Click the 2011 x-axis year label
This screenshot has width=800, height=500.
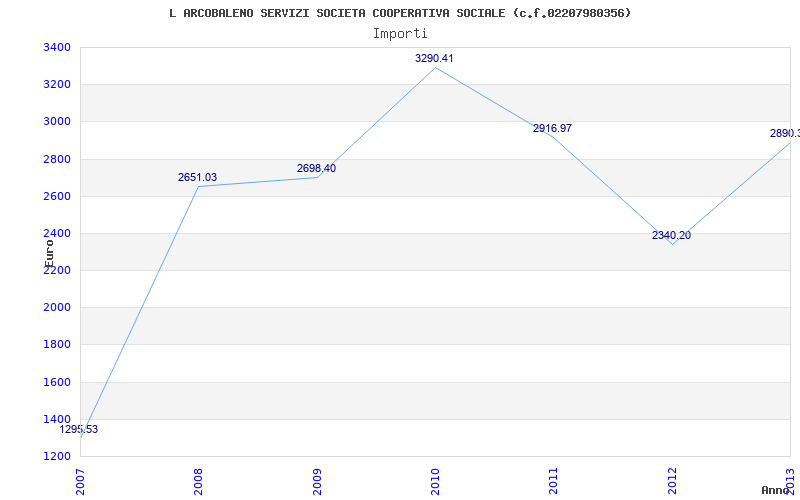(x=554, y=481)
